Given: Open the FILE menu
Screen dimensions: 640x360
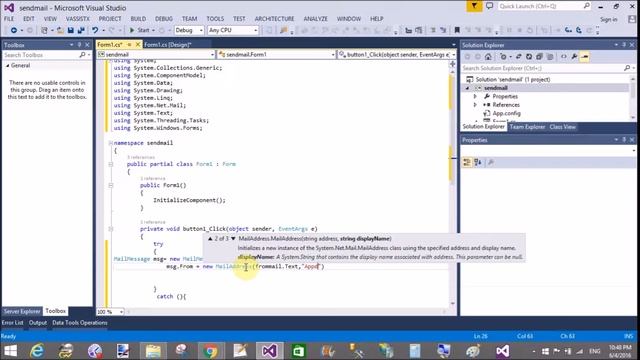Looking at the screenshot, I should [x=9, y=19].
